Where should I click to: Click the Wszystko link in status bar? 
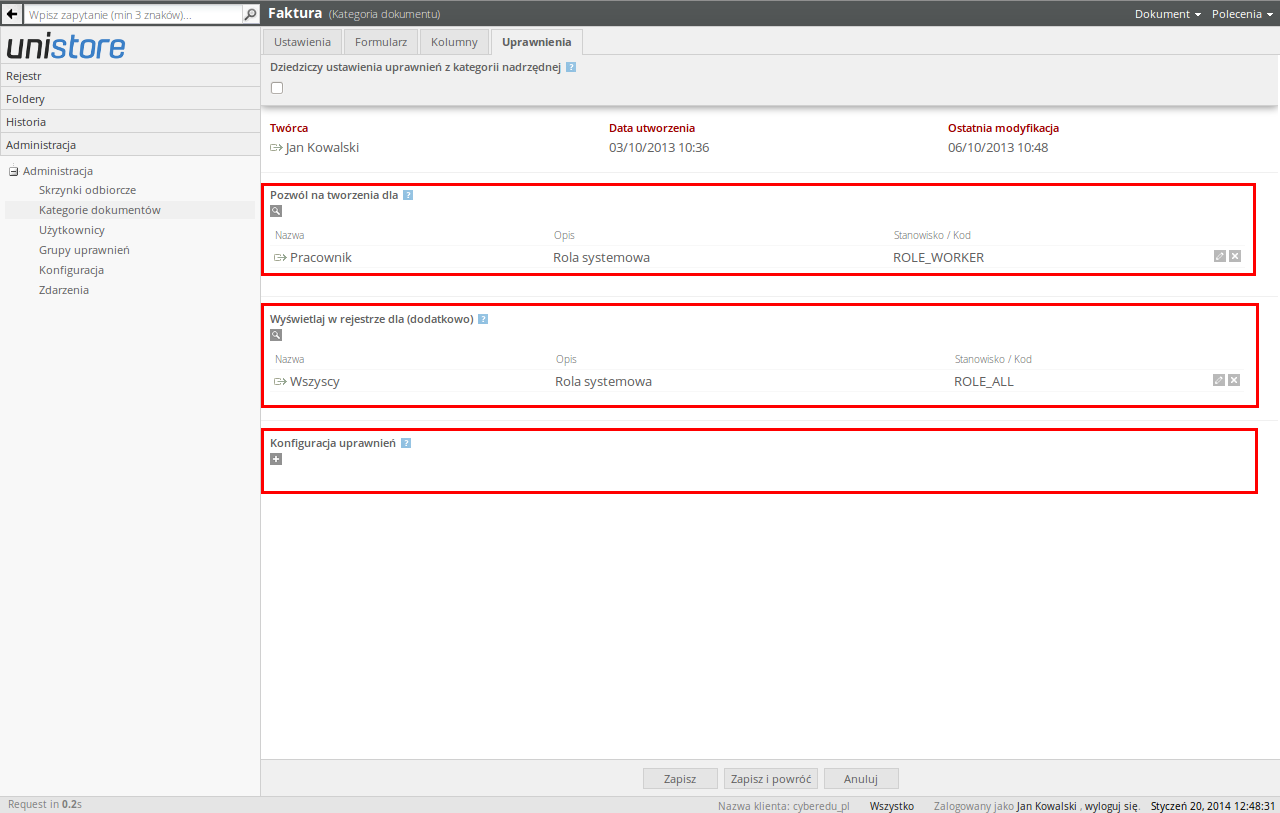point(892,806)
